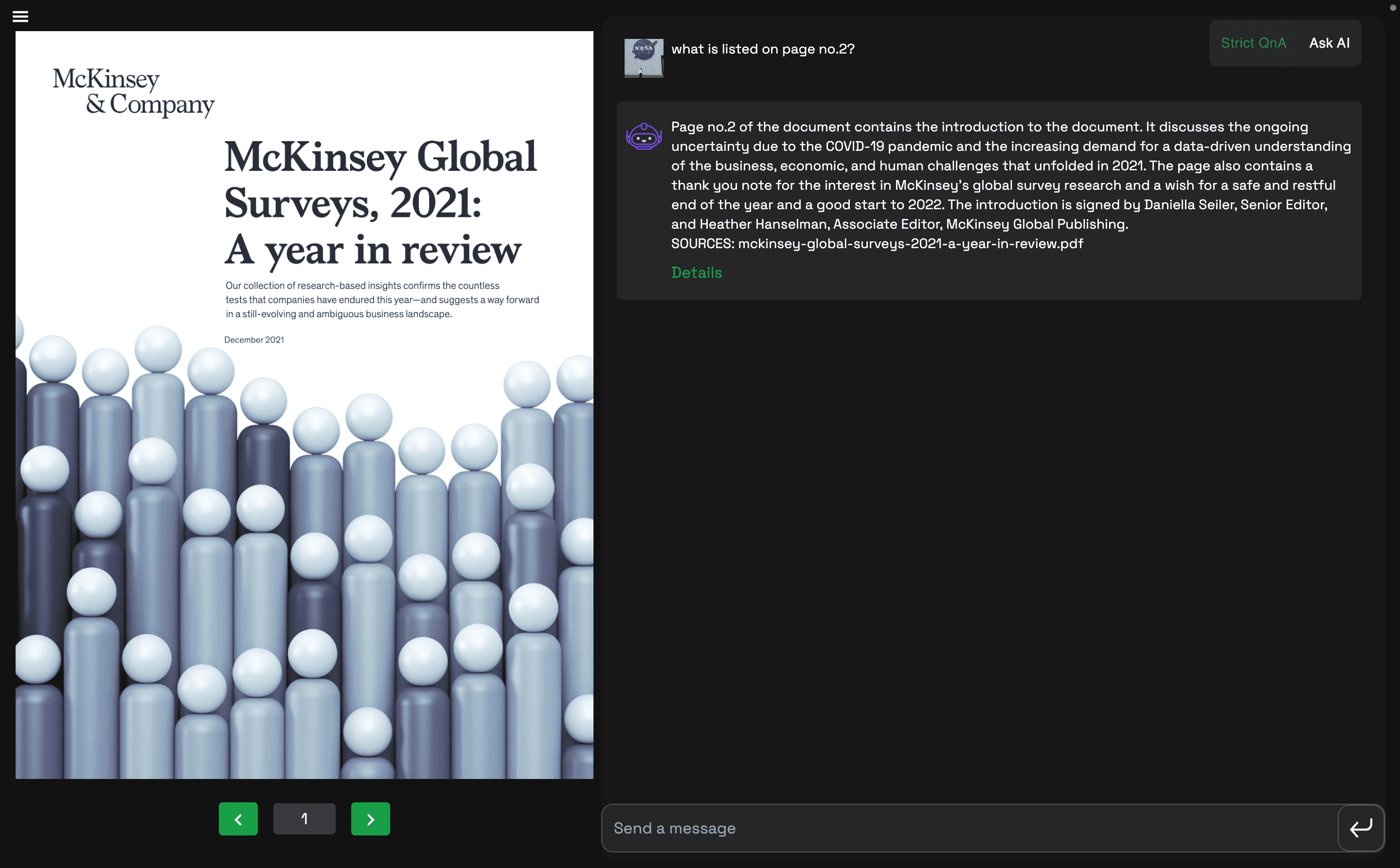
Task: Go to the previous PDF page
Action: (238, 819)
